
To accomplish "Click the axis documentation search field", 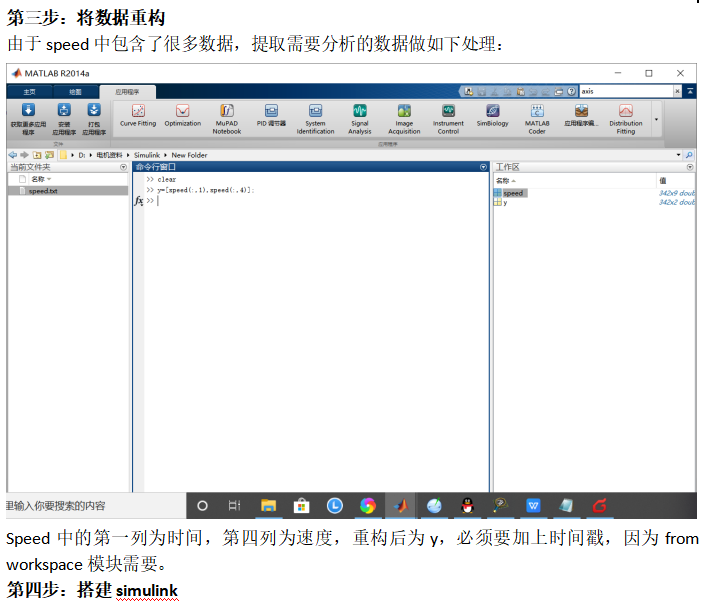I will point(626,91).
